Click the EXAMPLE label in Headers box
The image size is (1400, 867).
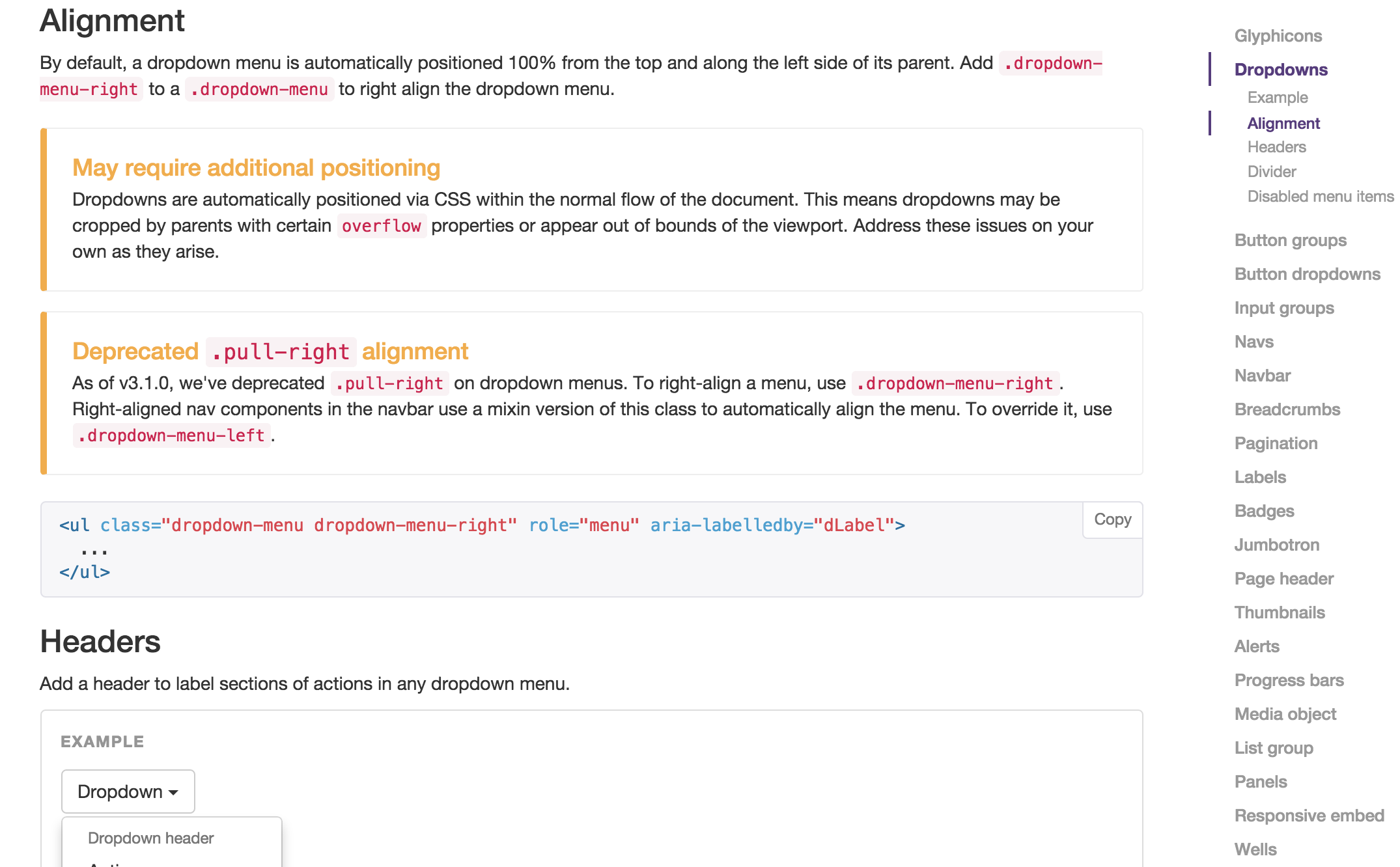click(x=102, y=741)
